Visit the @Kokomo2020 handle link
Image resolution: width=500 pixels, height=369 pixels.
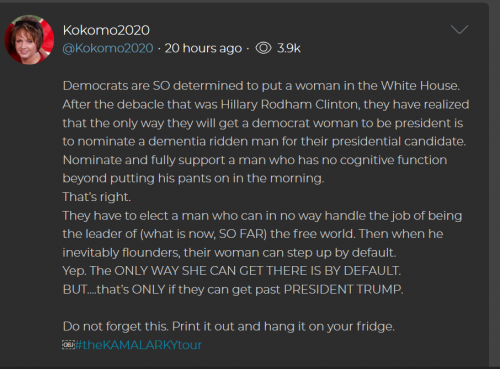coord(108,48)
